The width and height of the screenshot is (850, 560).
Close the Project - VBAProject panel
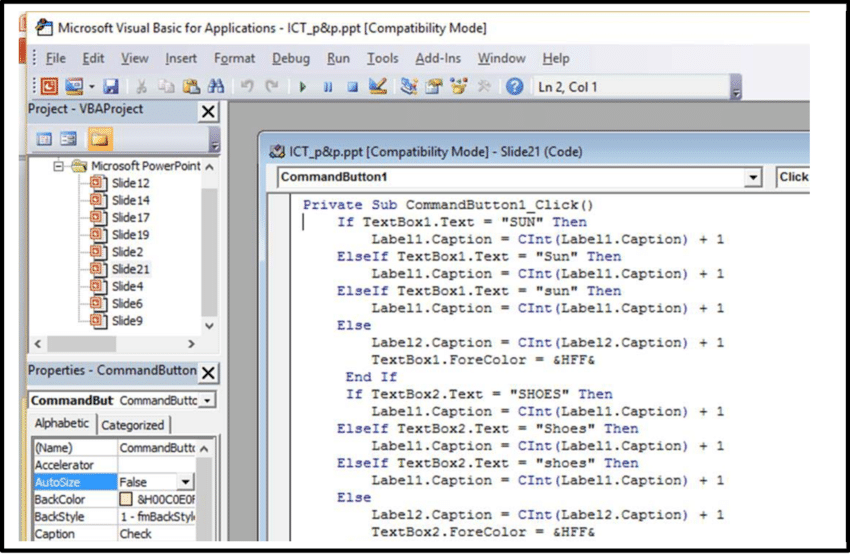tap(208, 112)
